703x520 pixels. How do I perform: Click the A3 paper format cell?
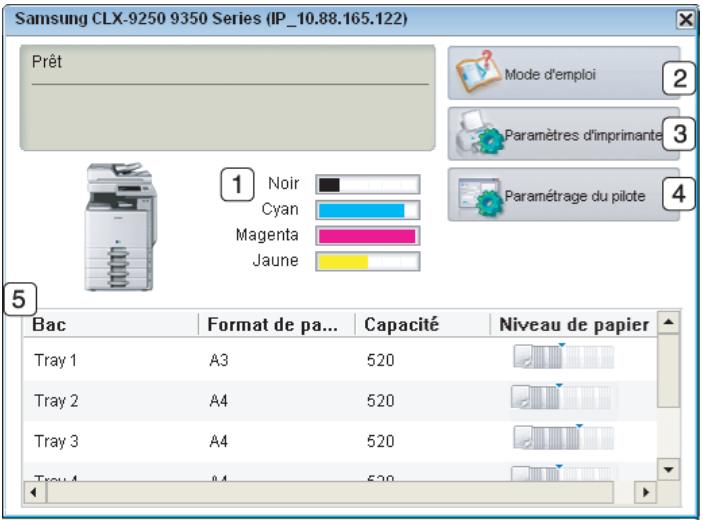coord(219,360)
